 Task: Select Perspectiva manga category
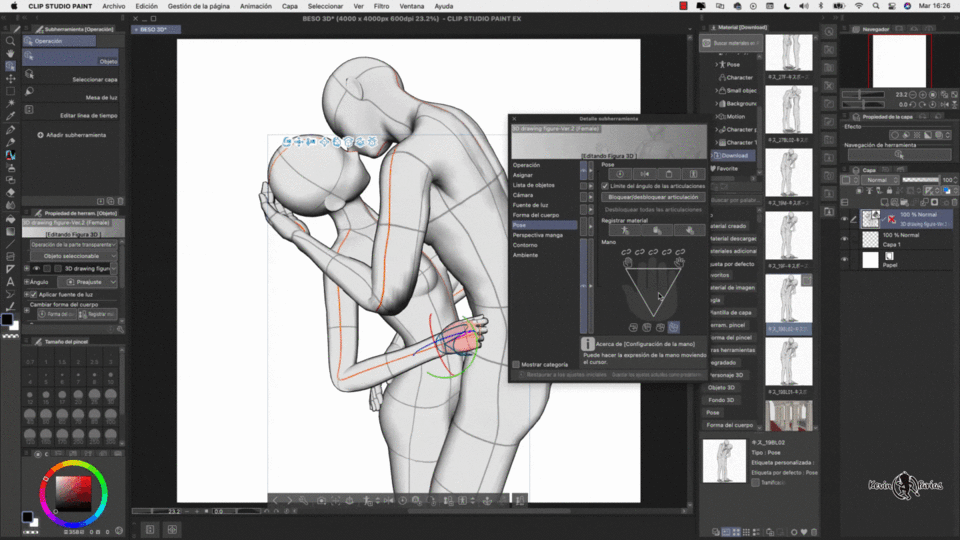[538, 235]
